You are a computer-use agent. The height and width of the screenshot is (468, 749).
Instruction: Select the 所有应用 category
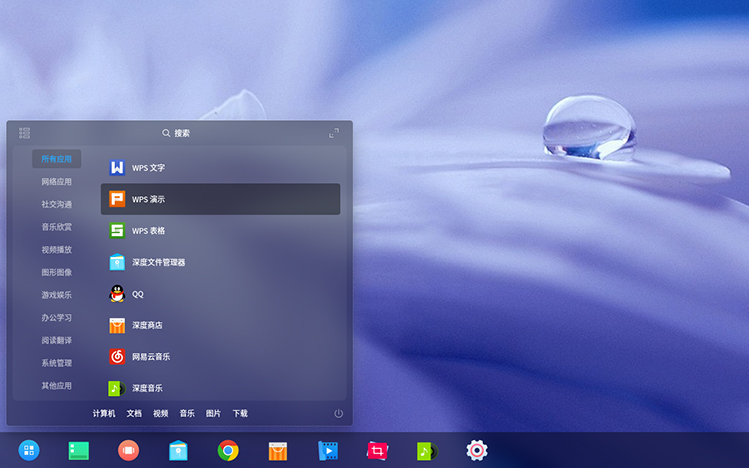[x=56, y=159]
